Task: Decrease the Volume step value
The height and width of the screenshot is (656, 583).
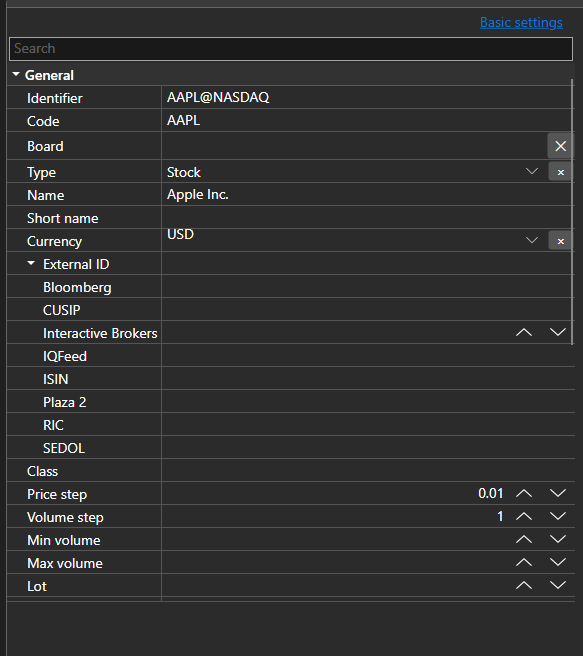Action: tap(557, 517)
